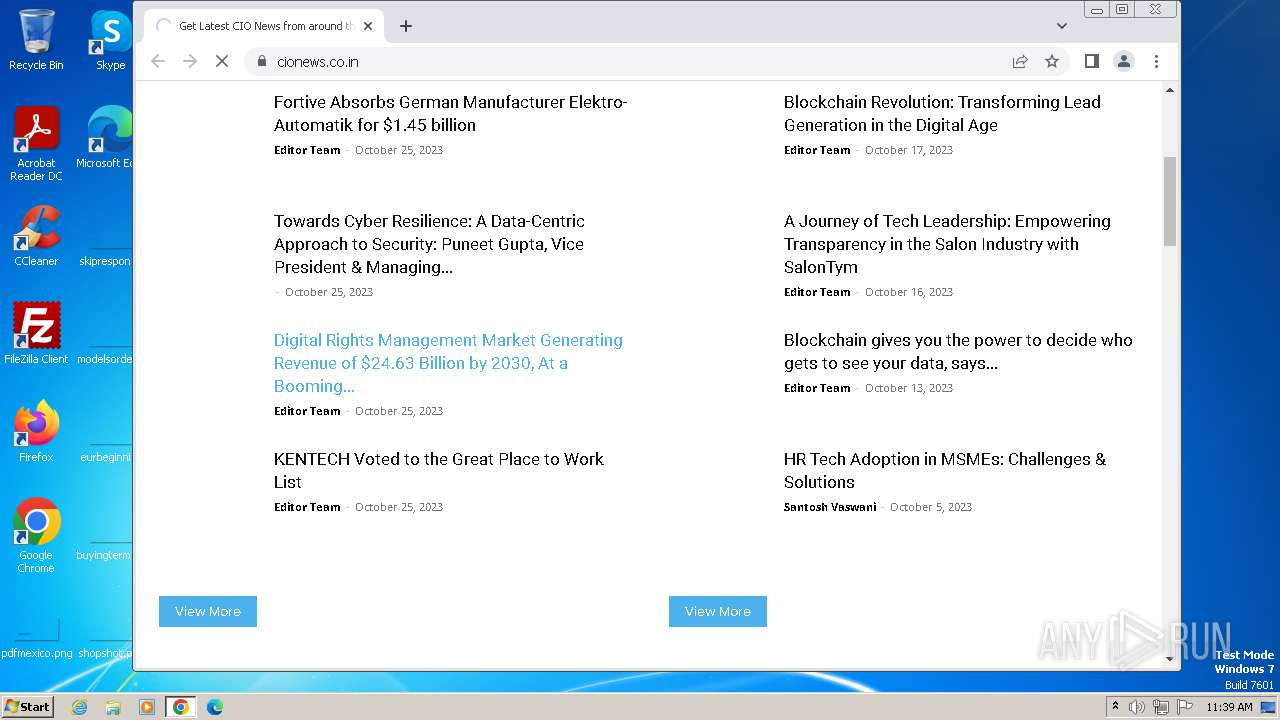Viewport: 1280px width, 720px height.
Task: Open Blockchain gives you the power article
Action: pos(958,351)
